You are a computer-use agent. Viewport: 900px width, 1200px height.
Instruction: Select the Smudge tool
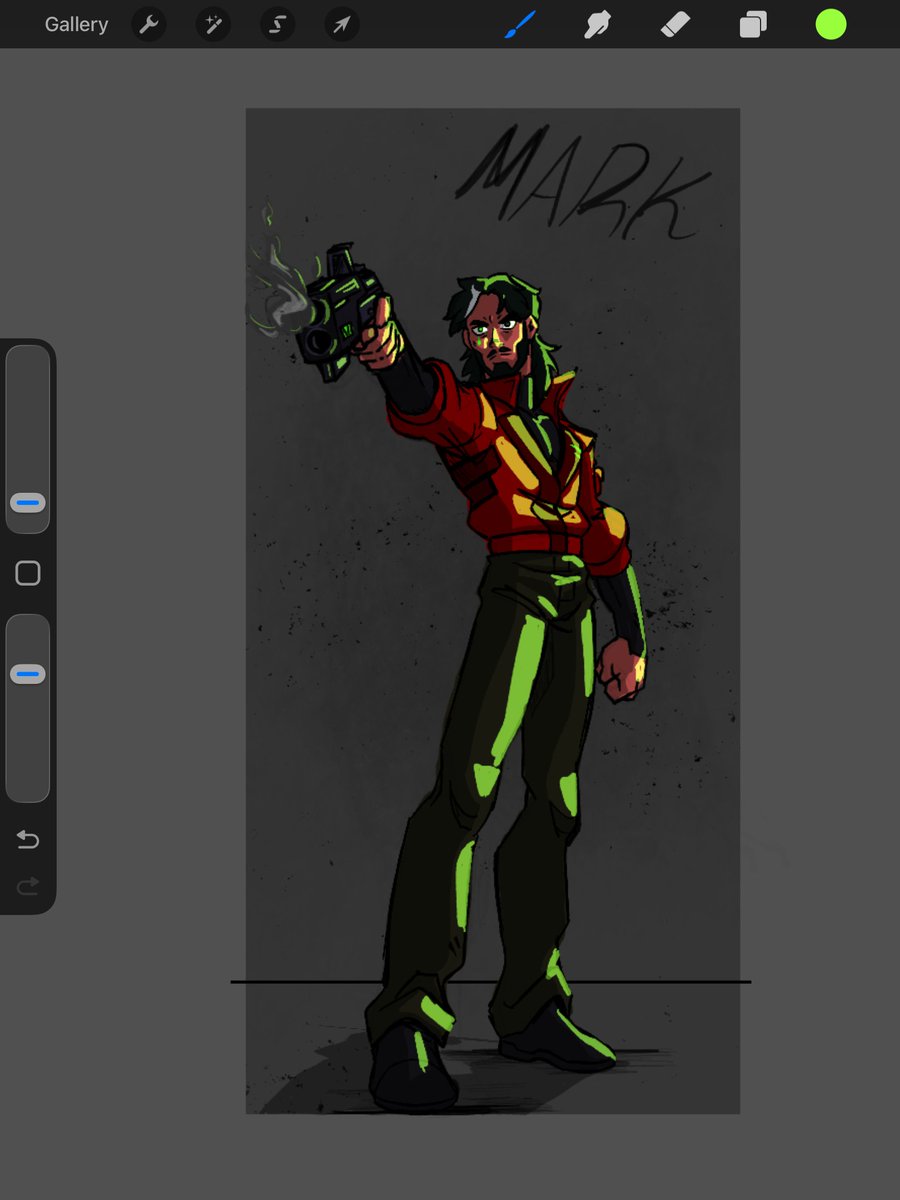(x=597, y=24)
